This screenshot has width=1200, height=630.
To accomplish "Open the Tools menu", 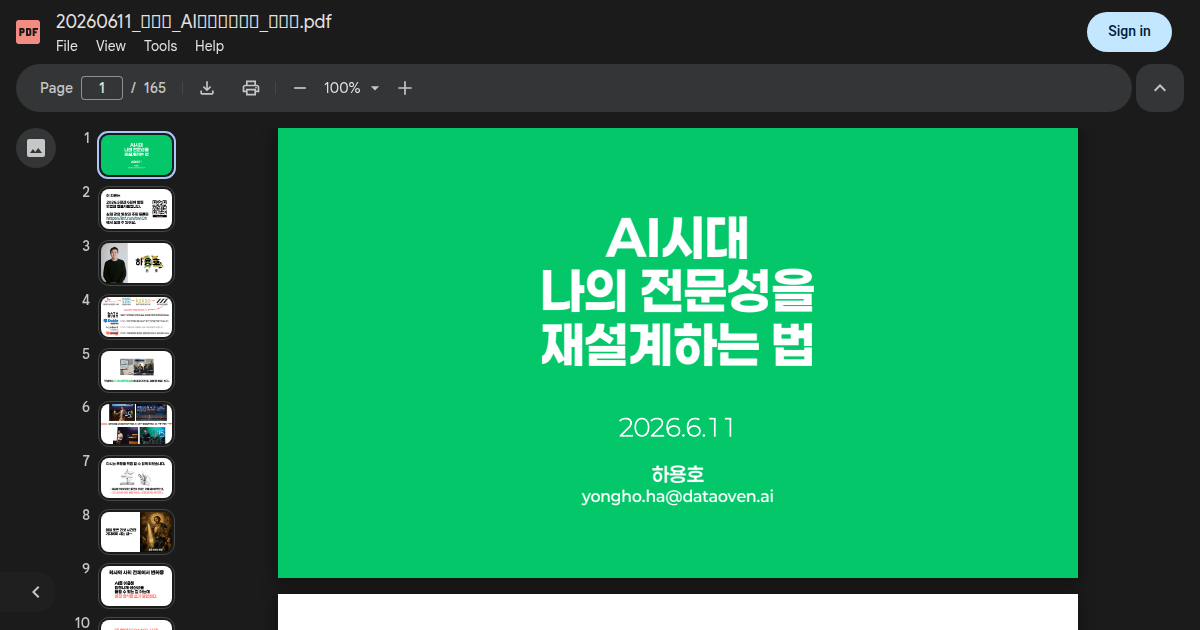I will [160, 46].
